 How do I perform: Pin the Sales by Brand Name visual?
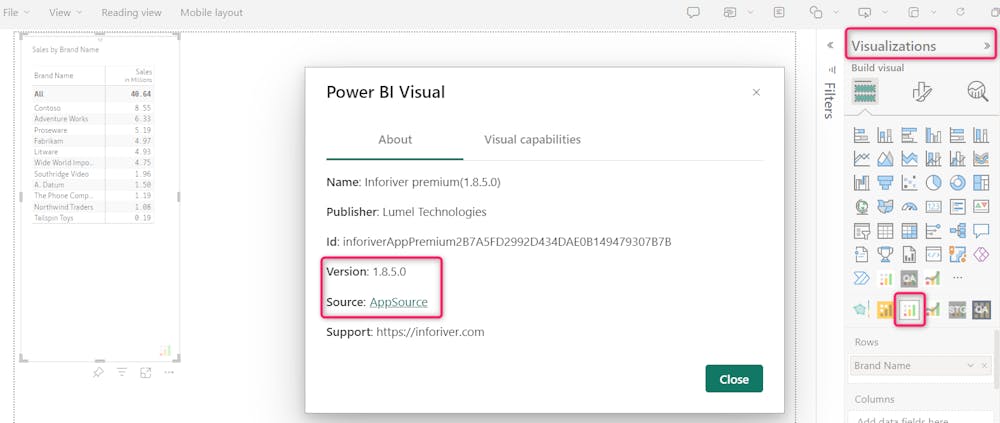(98, 373)
